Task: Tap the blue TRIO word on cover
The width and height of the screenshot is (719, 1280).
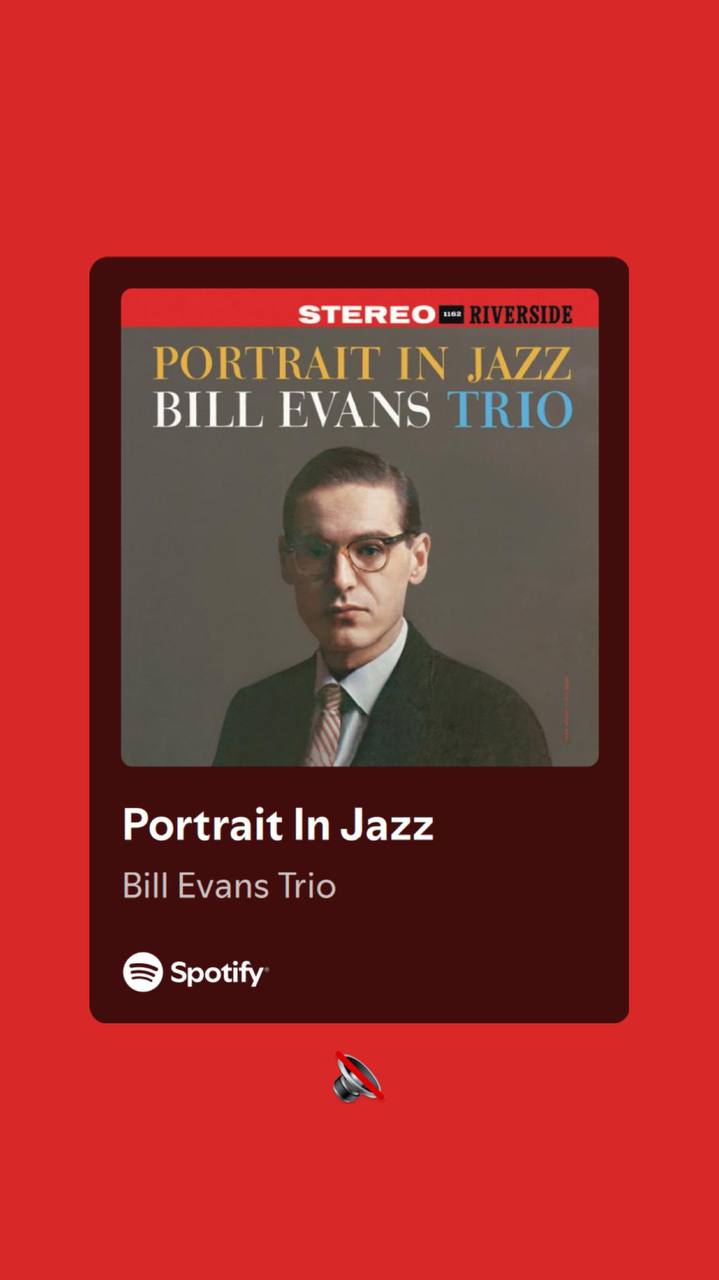Action: coord(510,410)
